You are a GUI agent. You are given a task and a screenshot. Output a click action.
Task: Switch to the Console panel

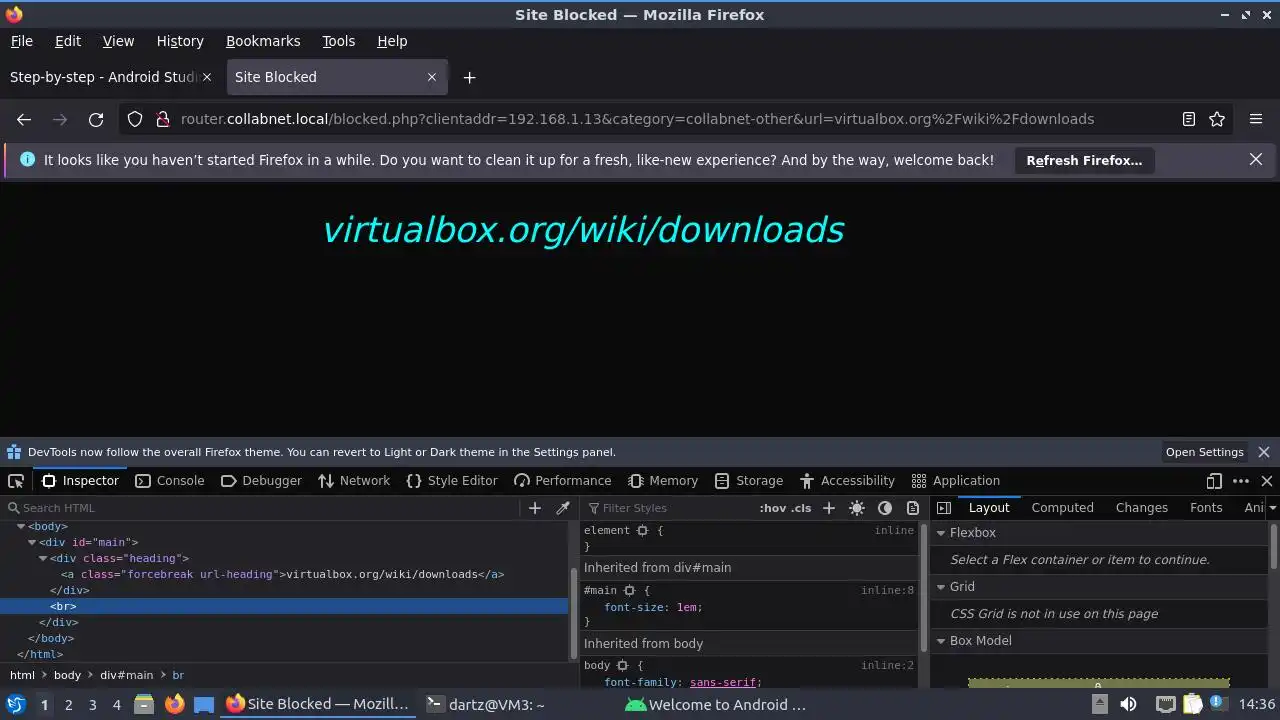pos(169,481)
